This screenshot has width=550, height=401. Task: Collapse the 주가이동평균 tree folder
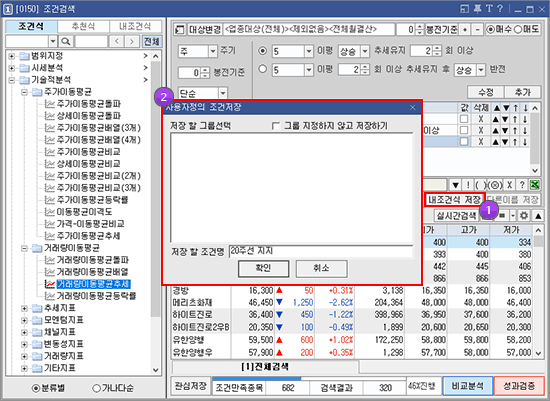[x=24, y=92]
